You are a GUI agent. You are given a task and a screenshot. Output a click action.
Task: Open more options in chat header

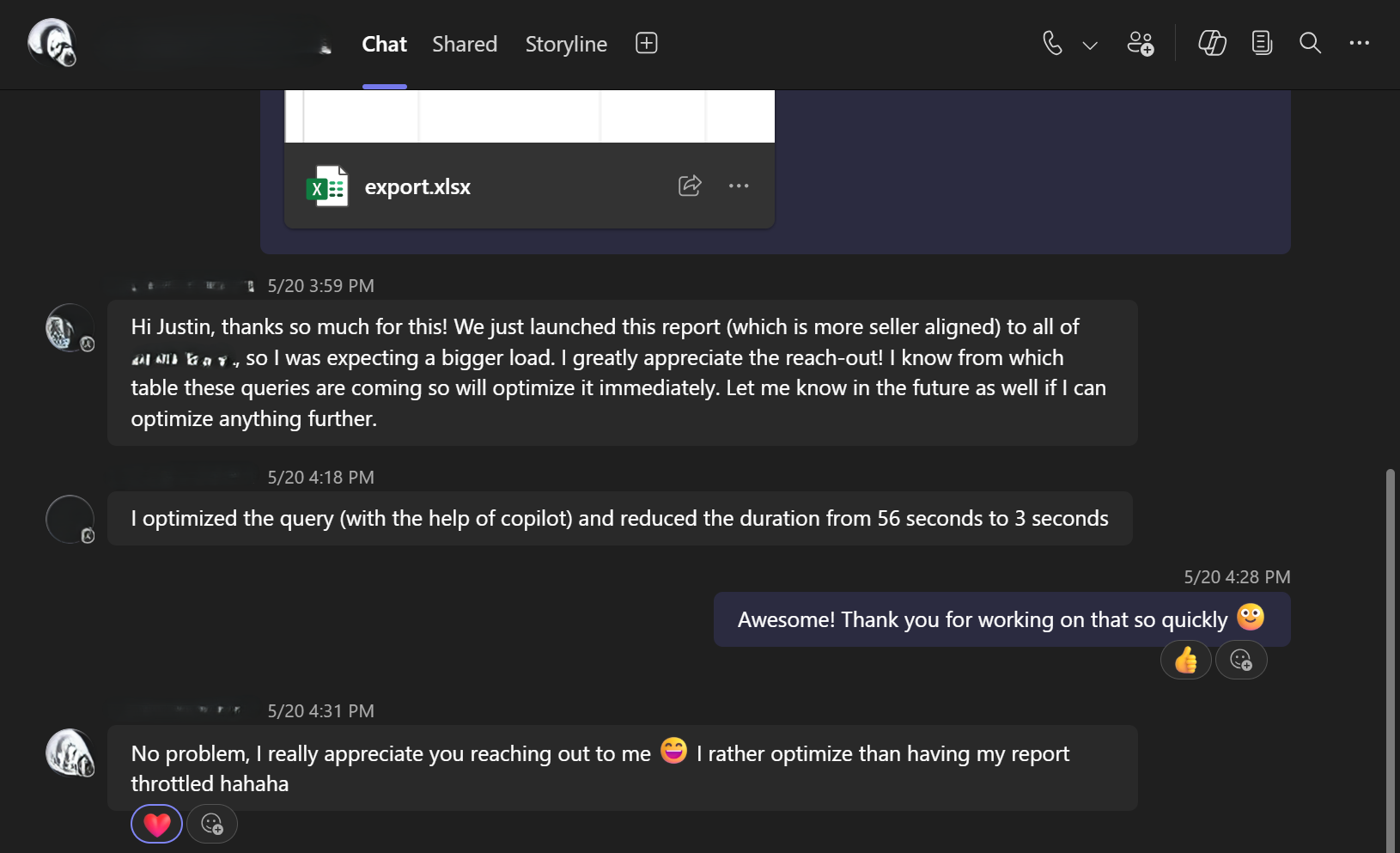pos(1359,43)
